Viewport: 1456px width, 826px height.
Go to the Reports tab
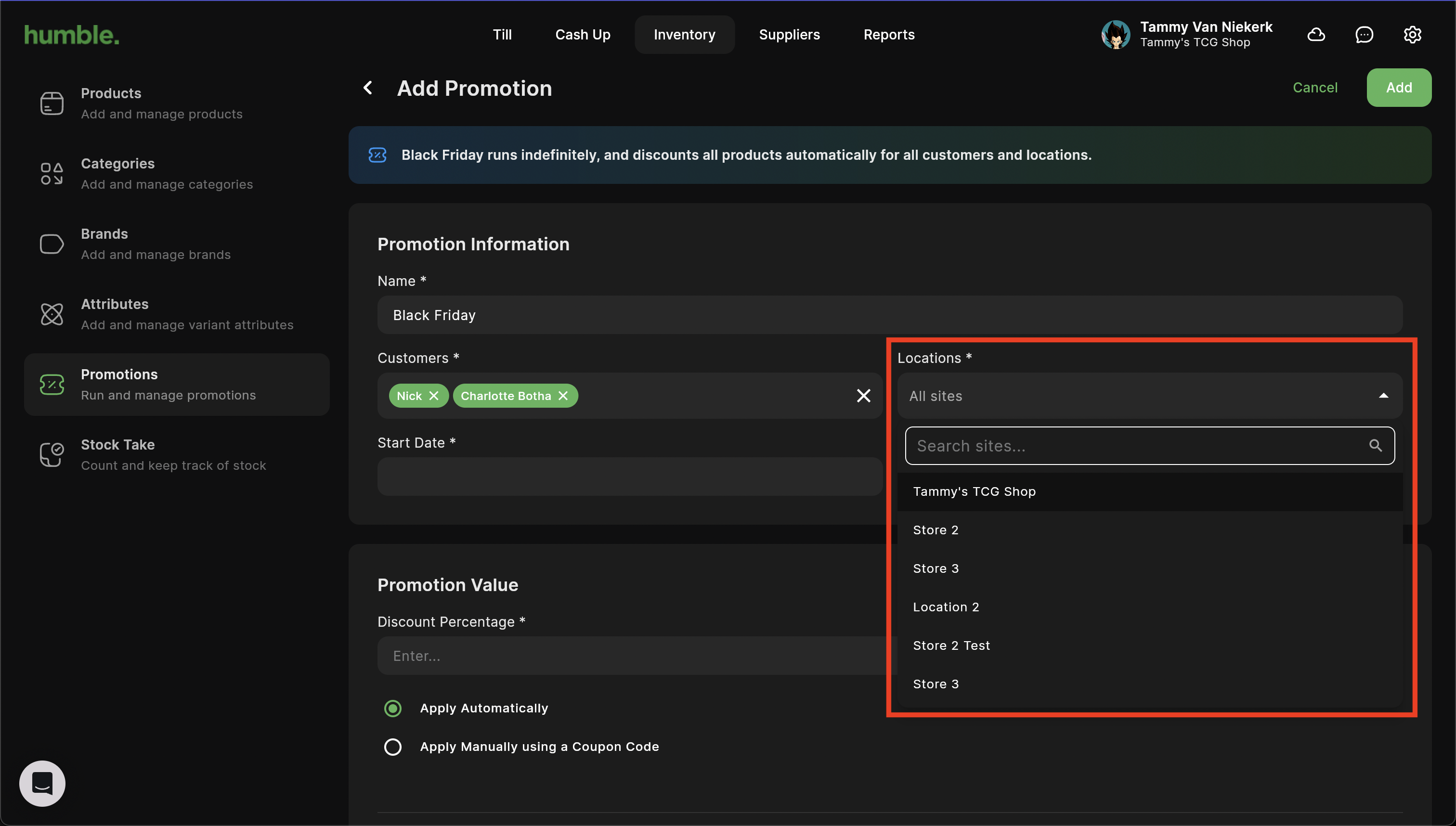[x=889, y=35]
